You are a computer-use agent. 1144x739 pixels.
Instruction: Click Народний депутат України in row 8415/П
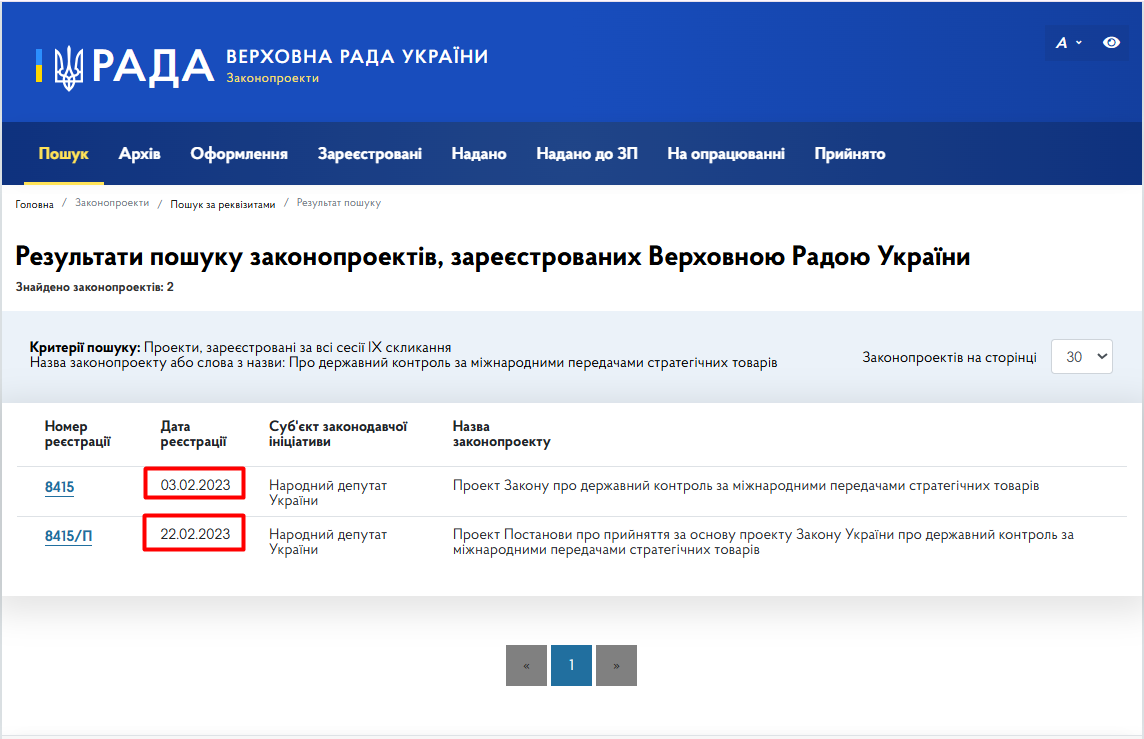328,541
